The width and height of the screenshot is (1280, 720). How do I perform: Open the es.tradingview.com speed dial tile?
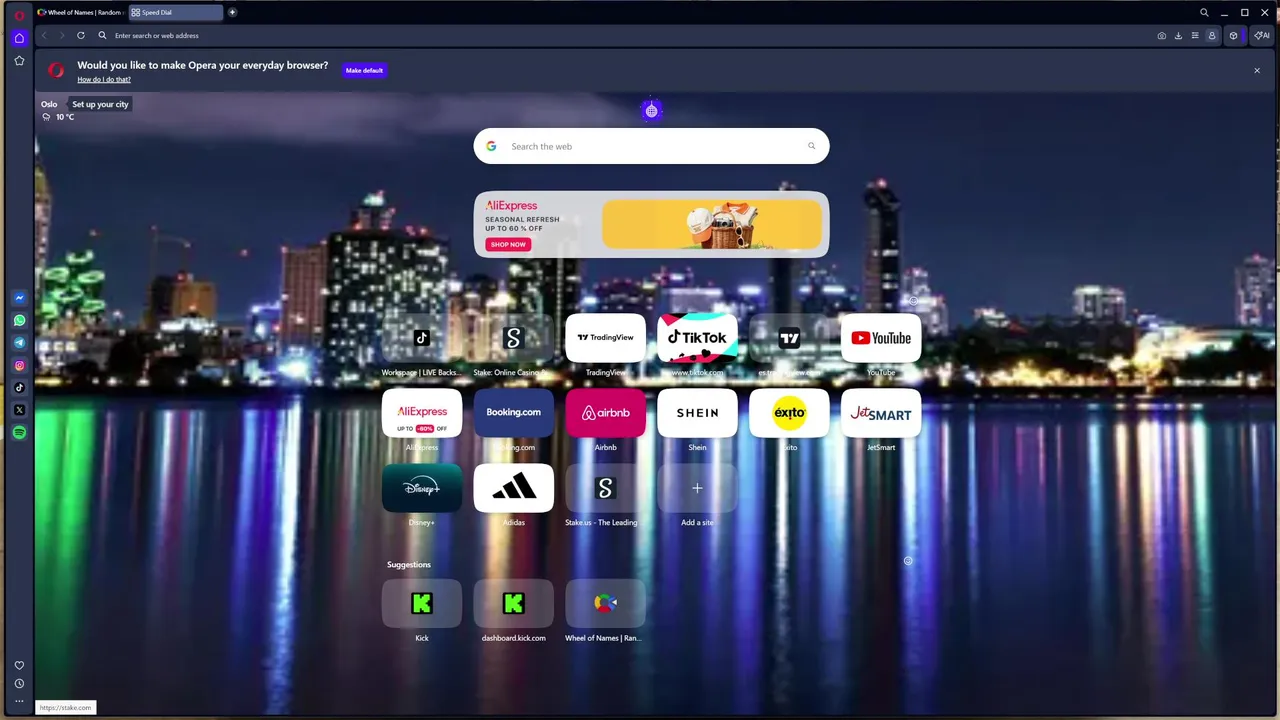[x=789, y=338]
